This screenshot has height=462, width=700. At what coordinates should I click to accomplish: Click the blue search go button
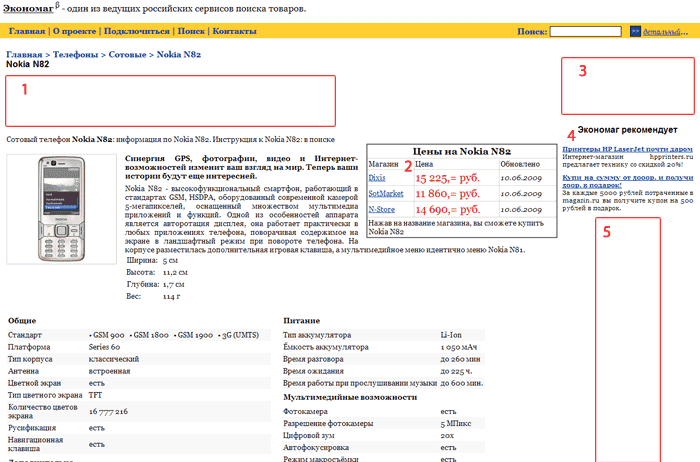(635, 31)
